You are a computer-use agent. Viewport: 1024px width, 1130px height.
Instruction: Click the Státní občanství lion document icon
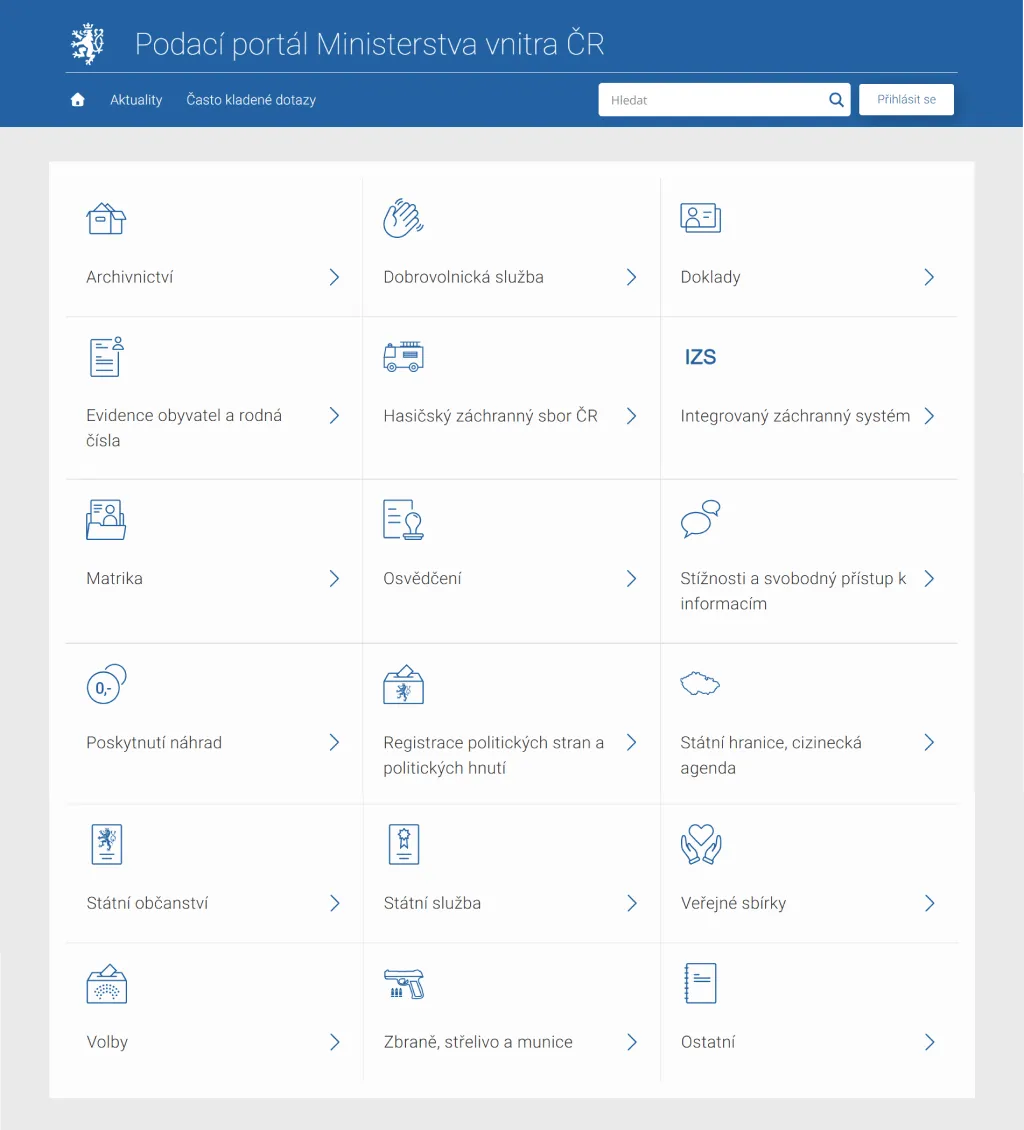[107, 844]
